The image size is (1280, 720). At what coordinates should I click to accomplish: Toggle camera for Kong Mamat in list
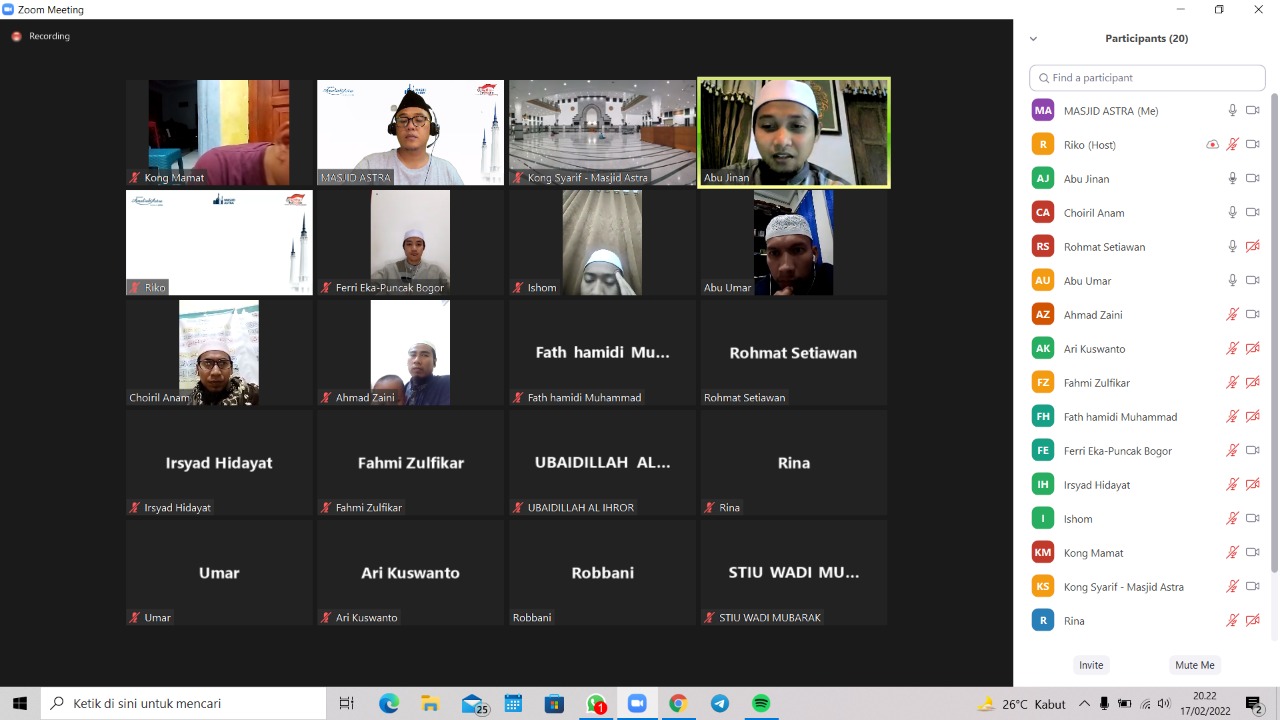pos(1252,553)
